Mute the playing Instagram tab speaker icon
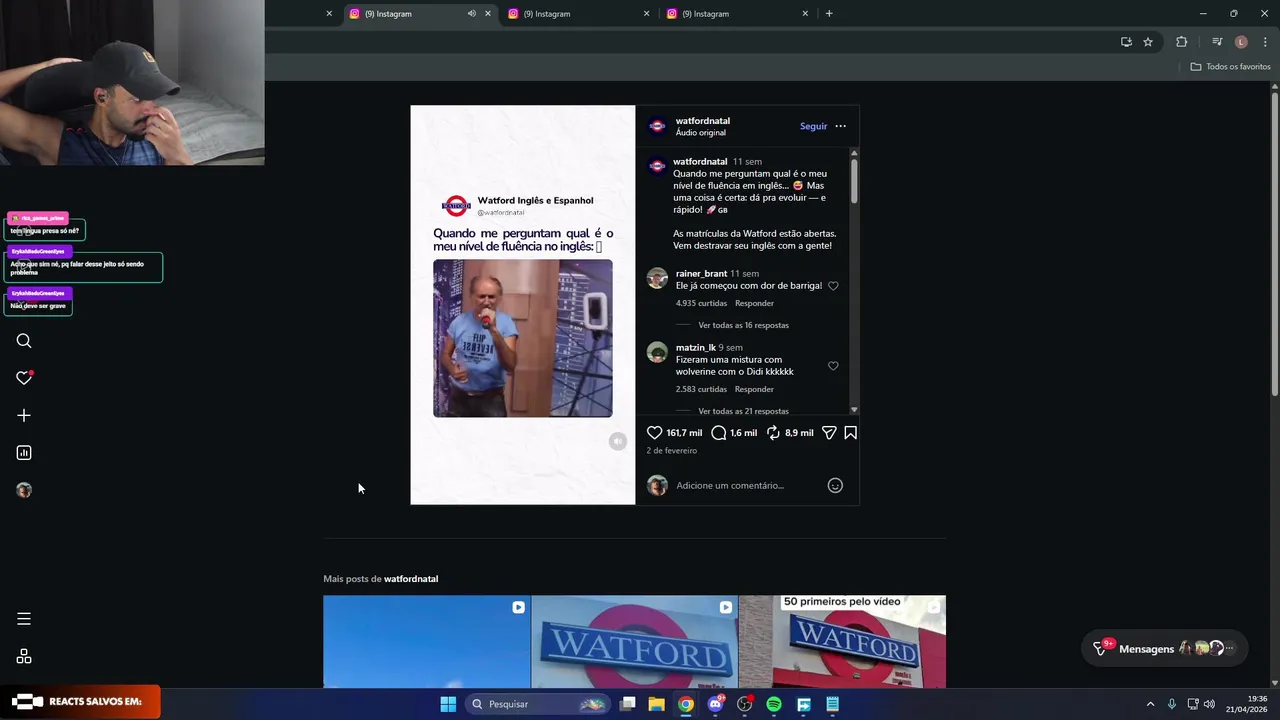1280x720 pixels. [x=471, y=13]
